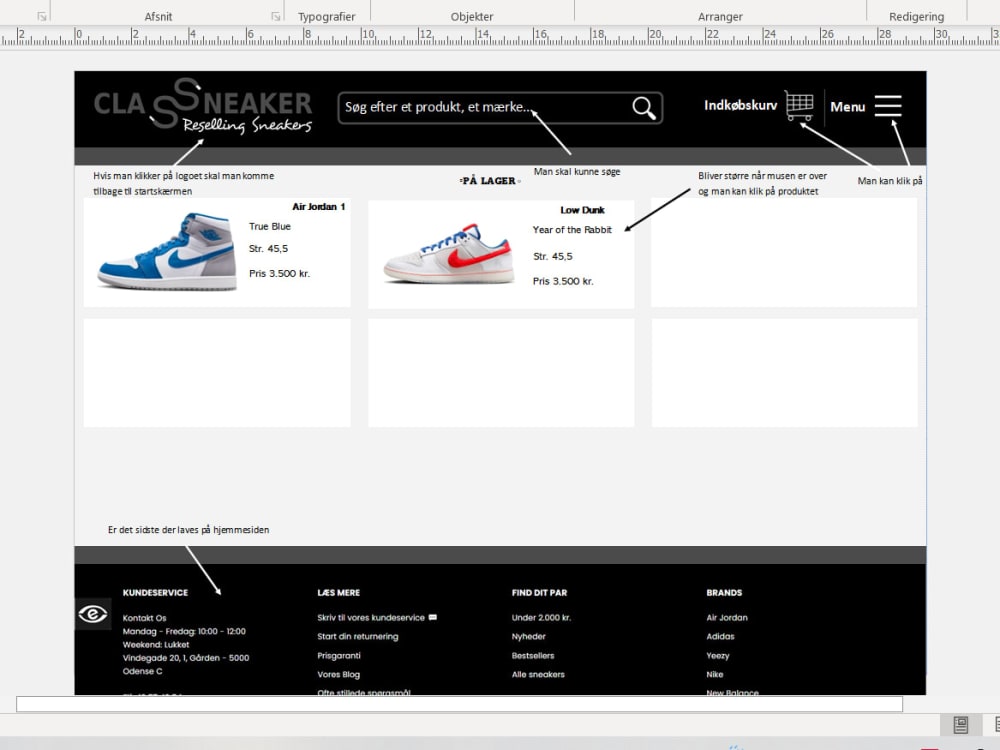This screenshot has width=1000, height=750.
Task: Select the note Bliver større når musen er over
Action: coord(762,184)
